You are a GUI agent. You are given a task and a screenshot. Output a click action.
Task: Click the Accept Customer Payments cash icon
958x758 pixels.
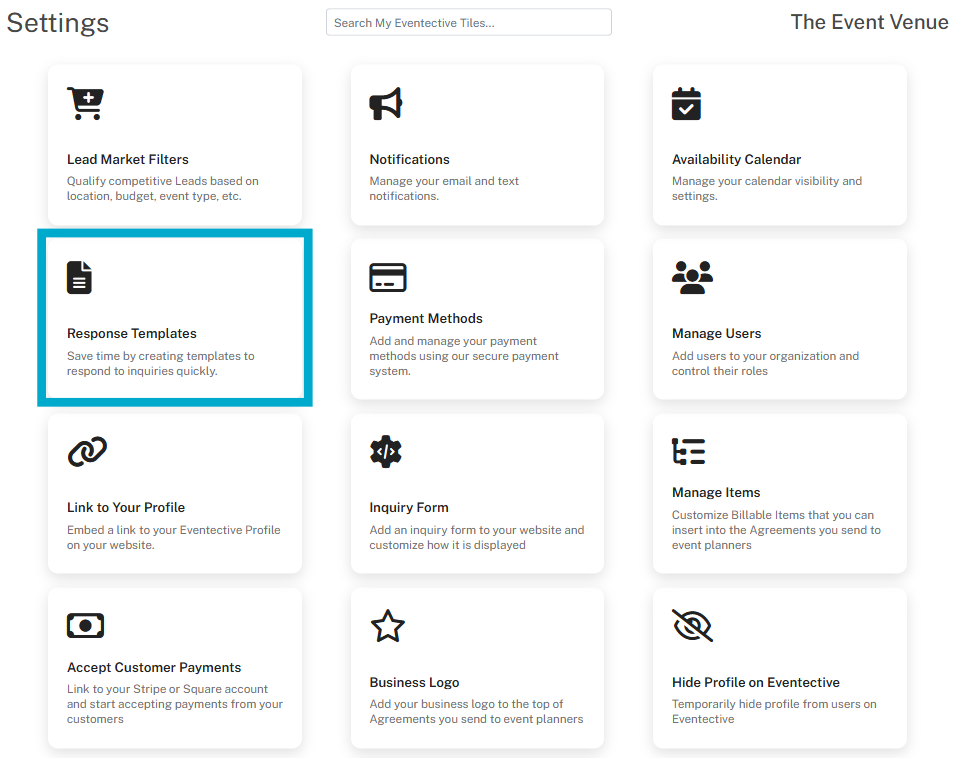point(85,626)
